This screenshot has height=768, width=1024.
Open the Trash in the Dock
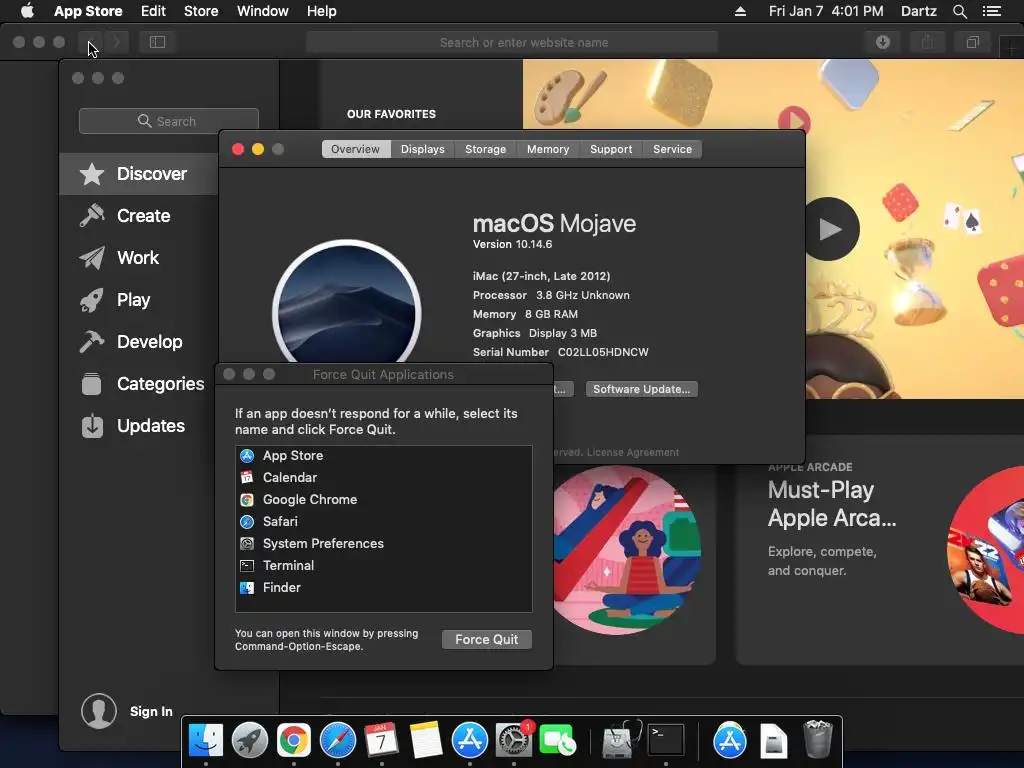coord(817,739)
